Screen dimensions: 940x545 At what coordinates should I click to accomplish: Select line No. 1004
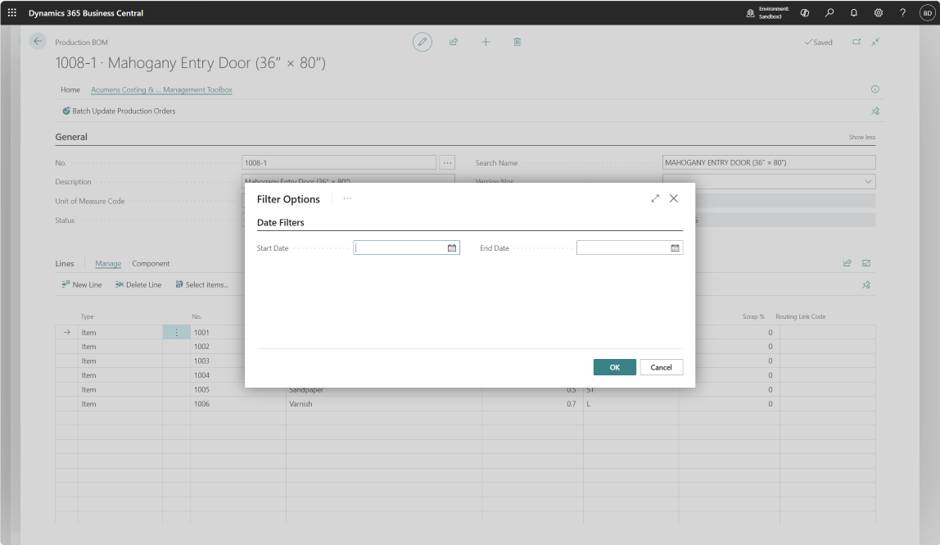(x=201, y=375)
